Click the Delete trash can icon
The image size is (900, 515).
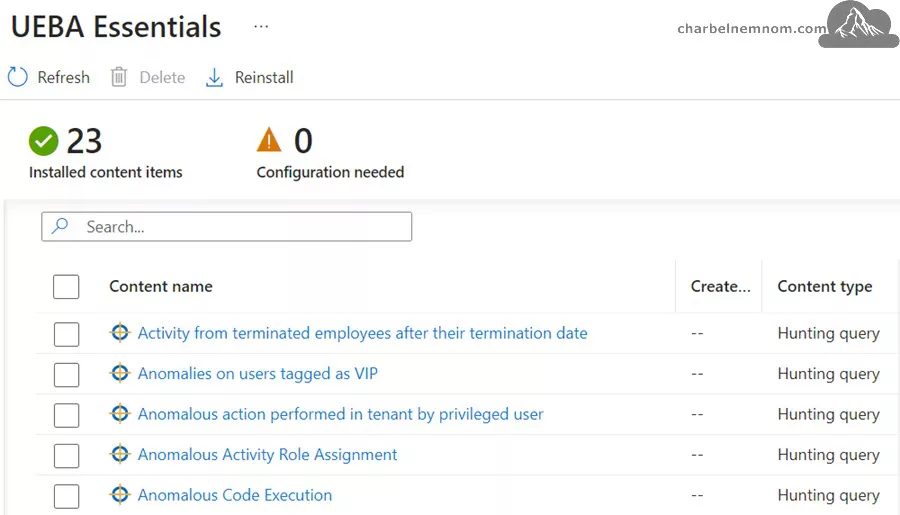[119, 77]
